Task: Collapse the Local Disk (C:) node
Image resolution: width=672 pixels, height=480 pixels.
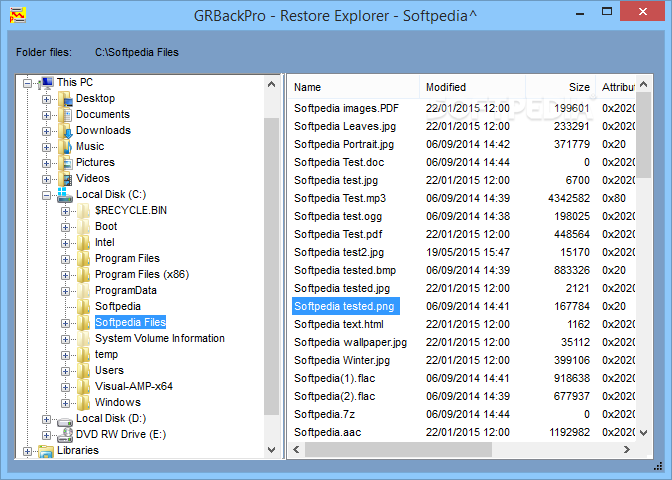Action: (46, 195)
